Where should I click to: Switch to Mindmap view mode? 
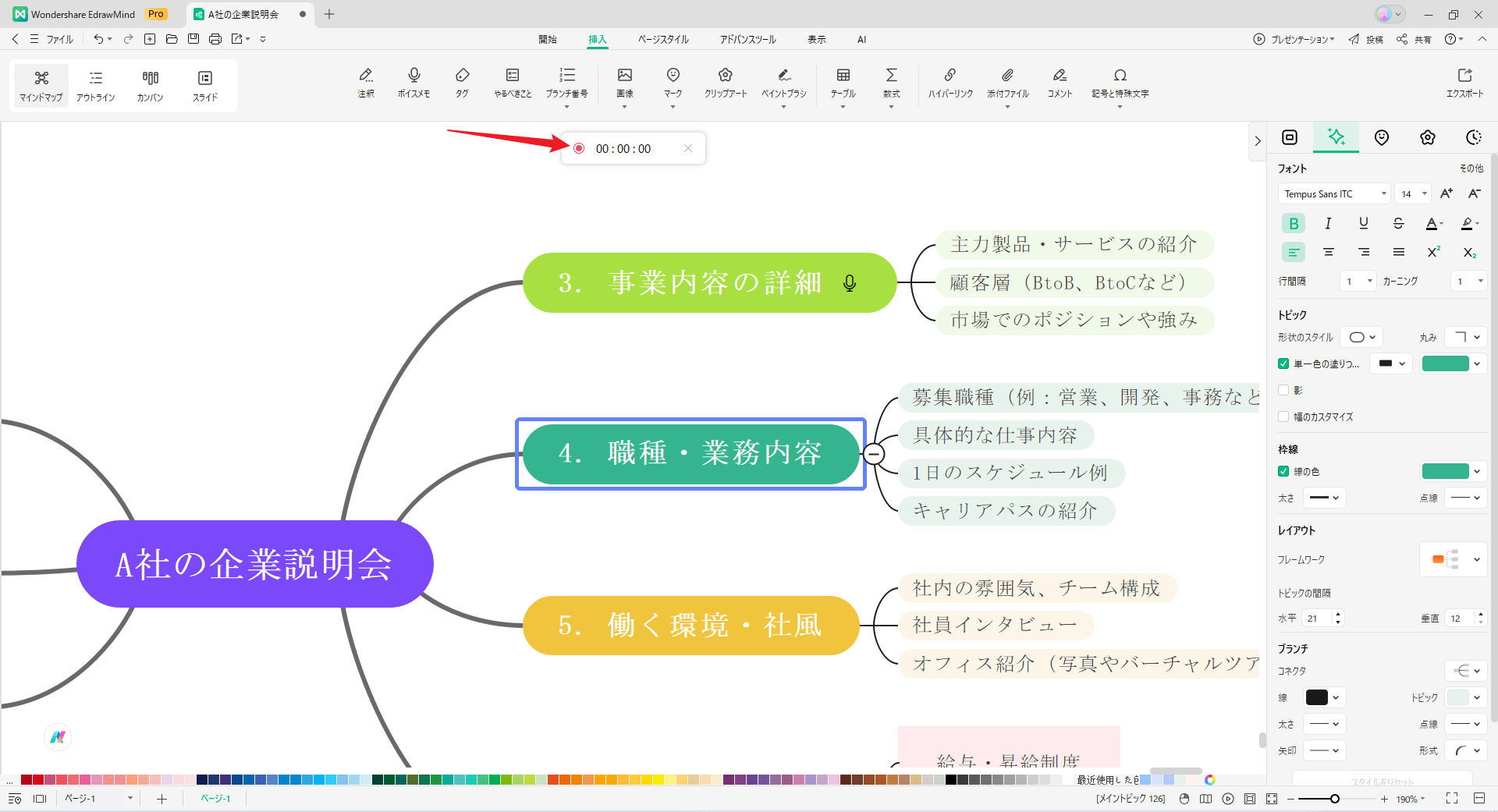click(41, 86)
